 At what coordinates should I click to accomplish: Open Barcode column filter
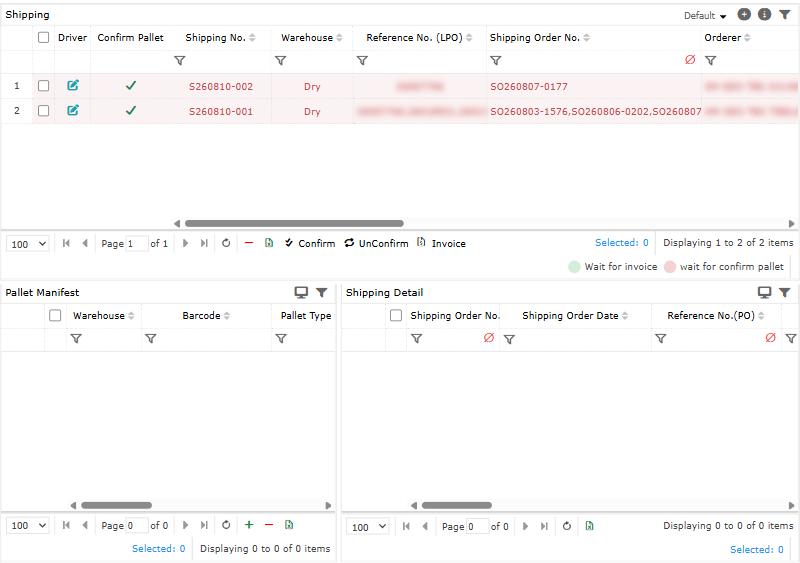tap(151, 338)
